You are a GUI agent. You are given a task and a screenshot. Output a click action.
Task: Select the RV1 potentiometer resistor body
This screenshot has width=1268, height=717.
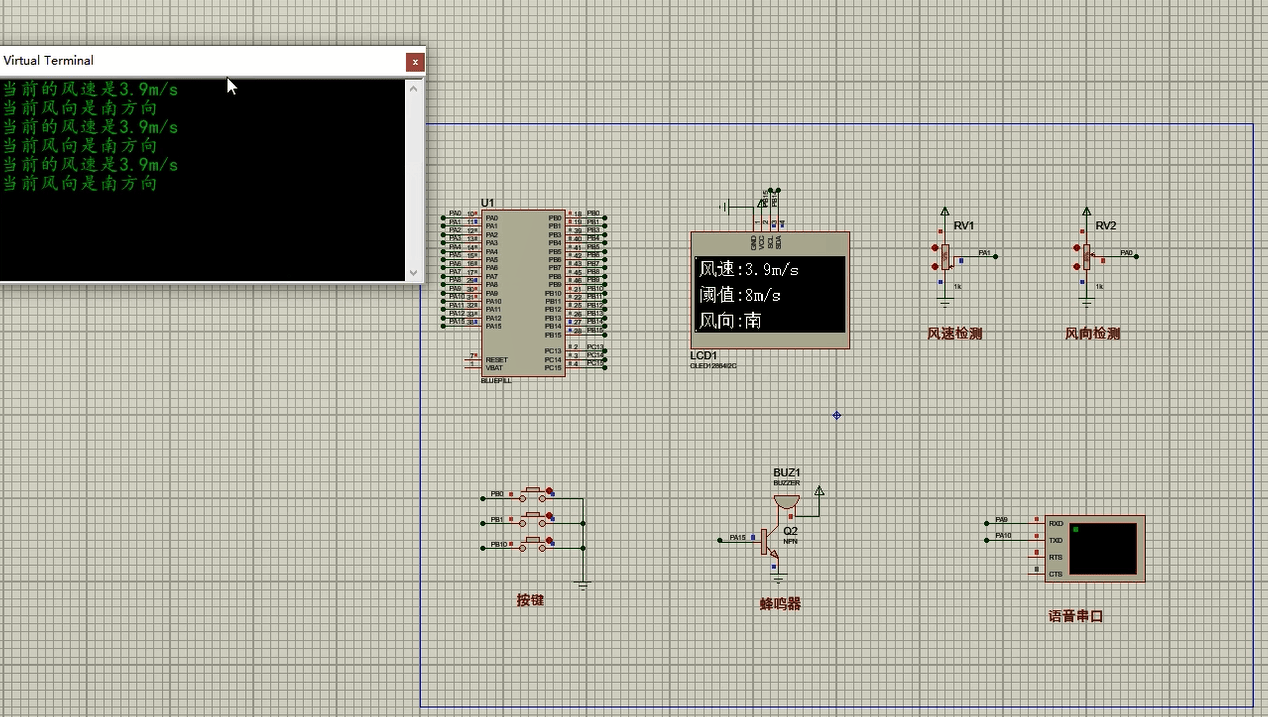[x=944, y=257]
